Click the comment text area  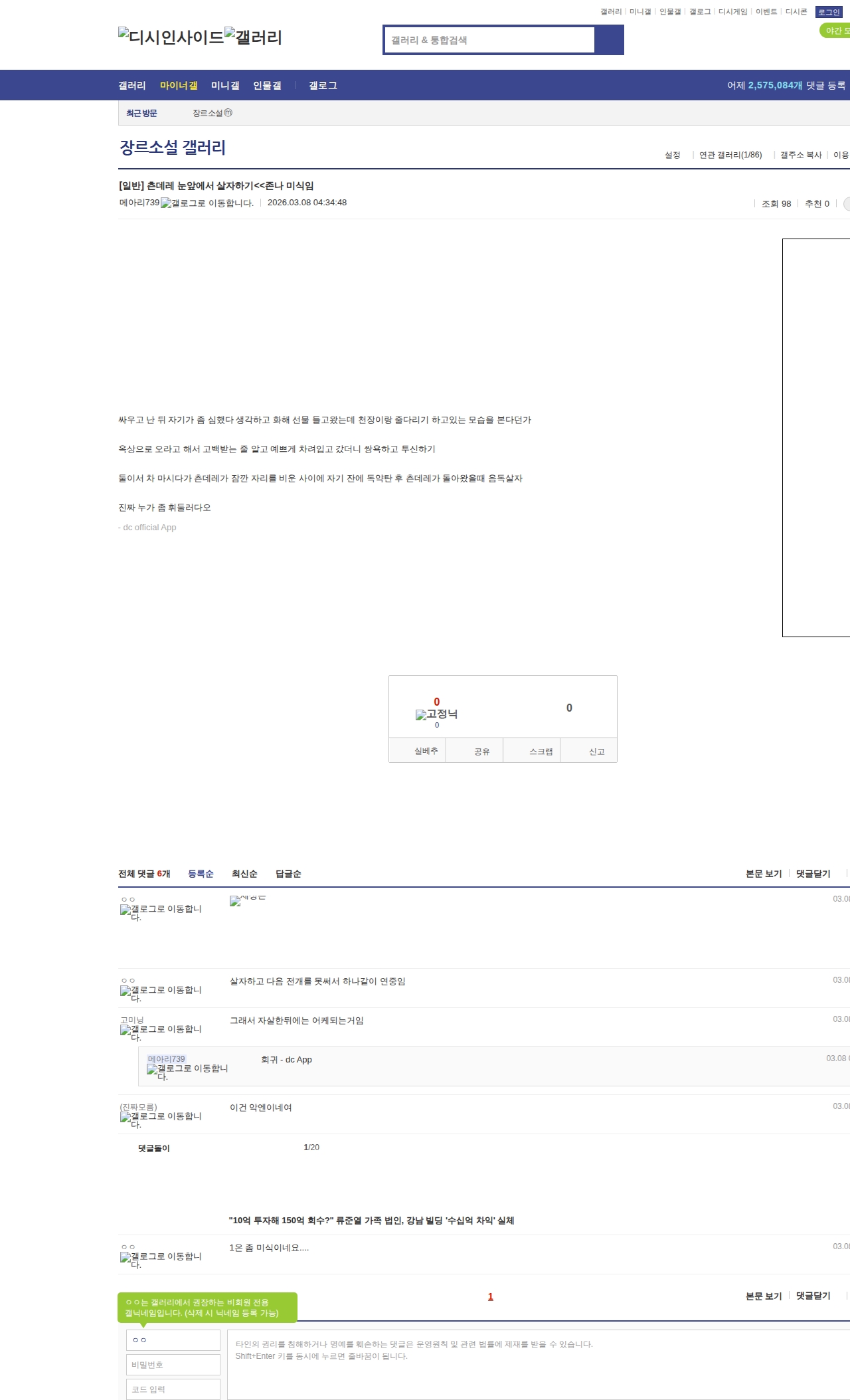tap(539, 1365)
